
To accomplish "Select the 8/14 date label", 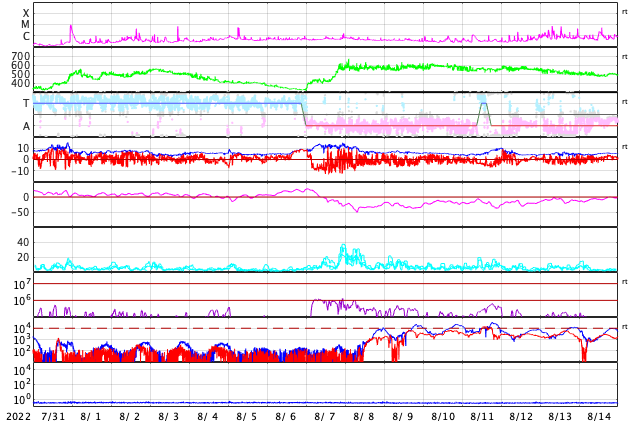I will (x=599, y=417).
